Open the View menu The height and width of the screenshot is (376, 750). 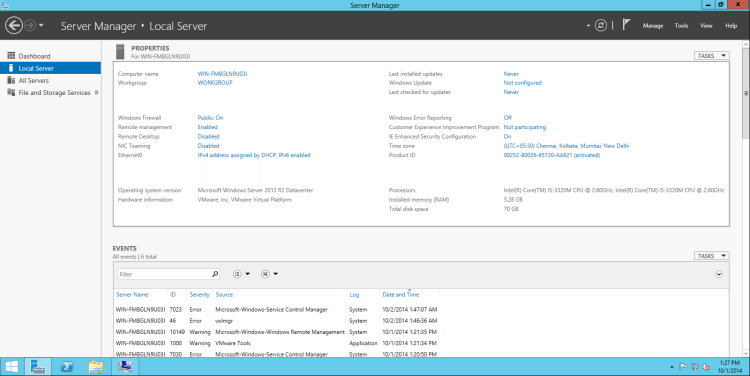[x=706, y=26]
